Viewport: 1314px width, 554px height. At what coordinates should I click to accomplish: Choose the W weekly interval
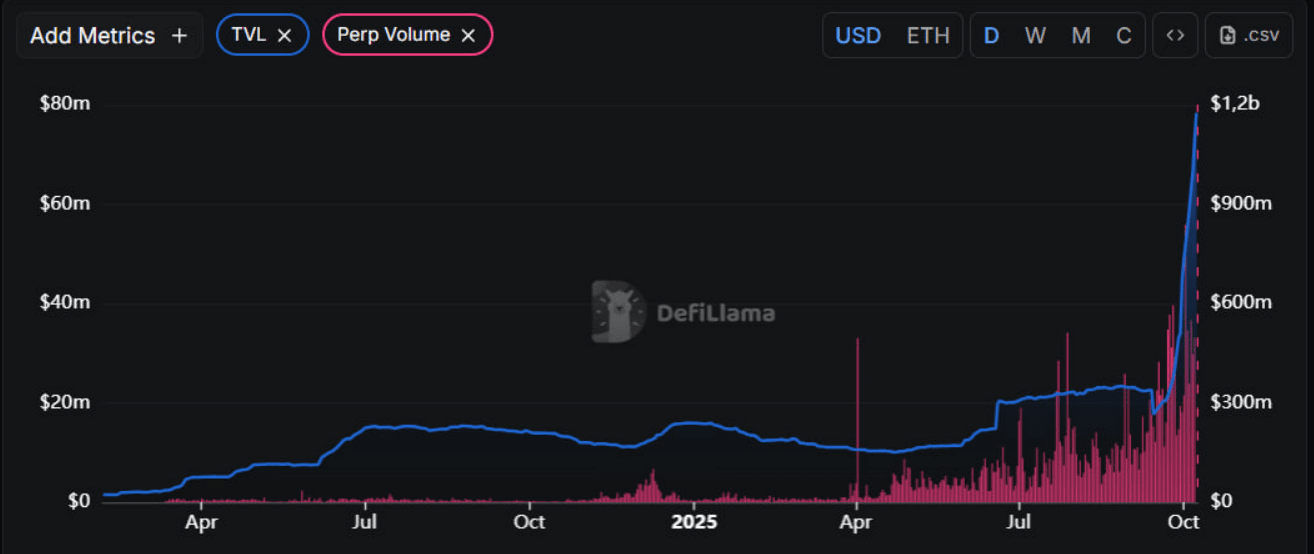(x=1035, y=35)
